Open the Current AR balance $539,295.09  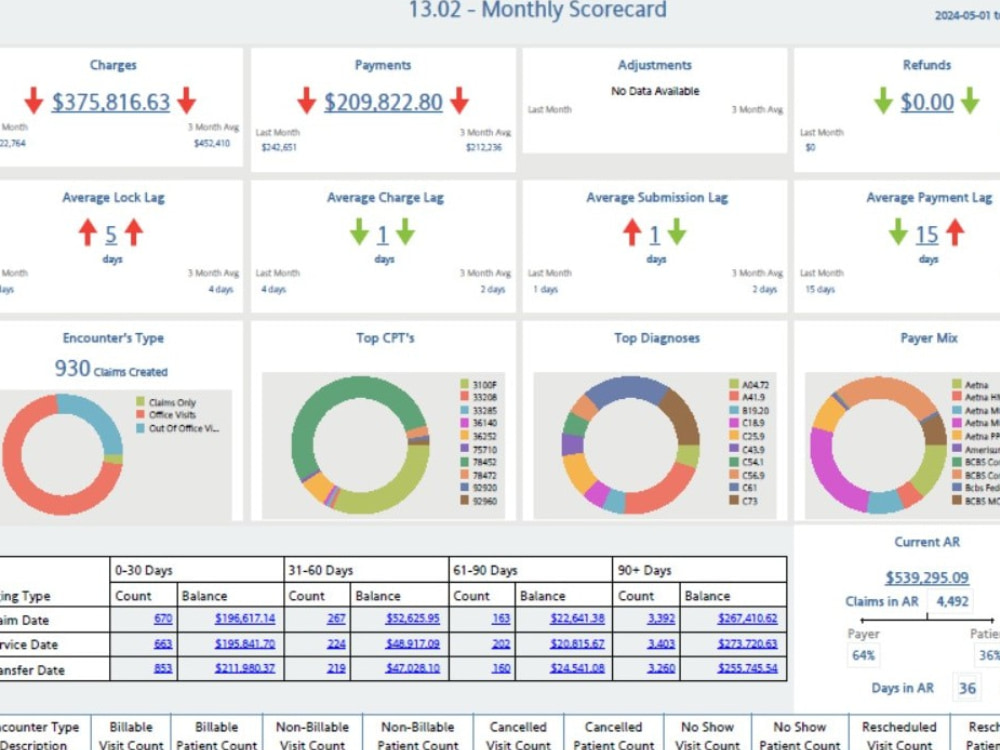point(927,578)
